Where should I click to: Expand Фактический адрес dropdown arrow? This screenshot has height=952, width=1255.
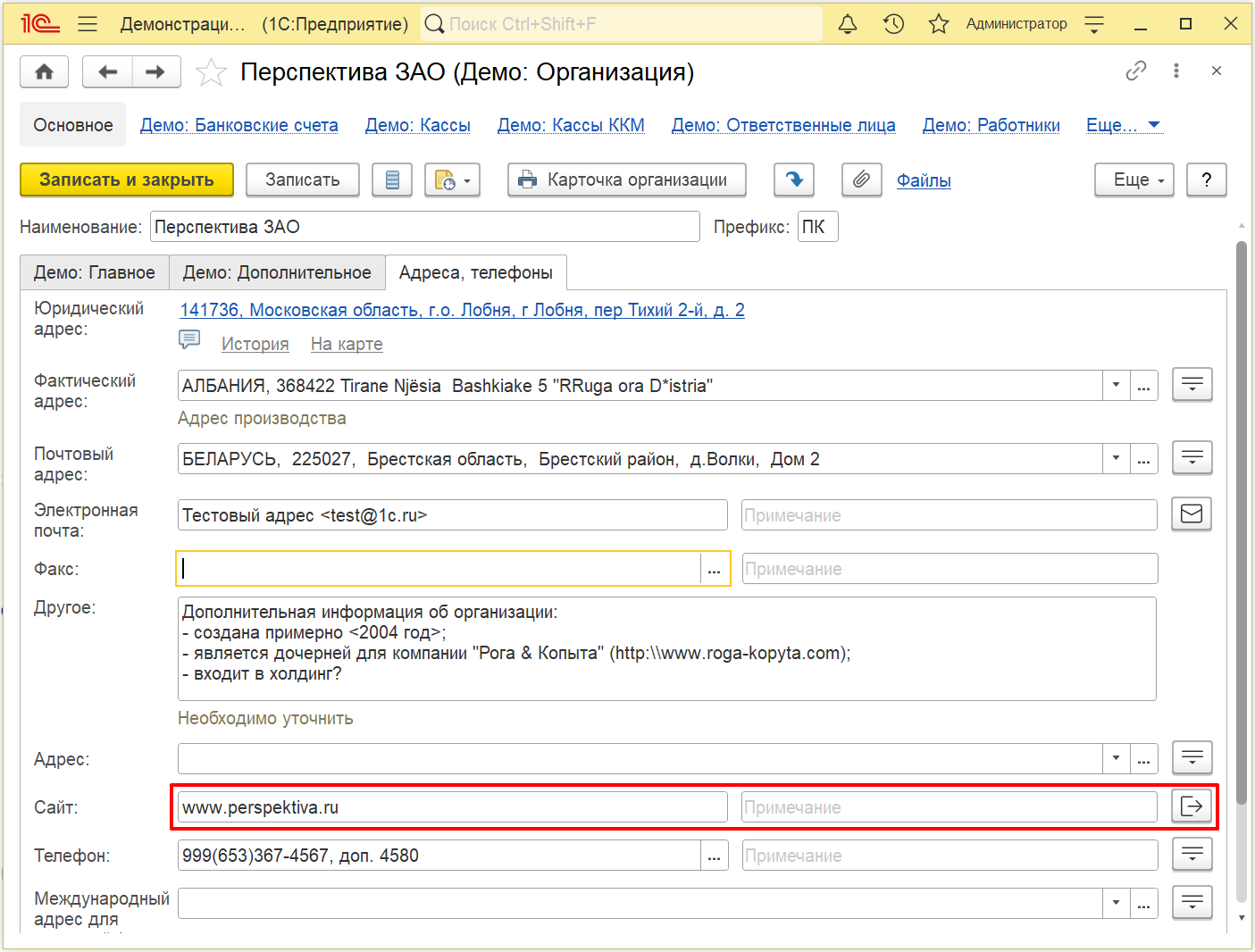1117,386
